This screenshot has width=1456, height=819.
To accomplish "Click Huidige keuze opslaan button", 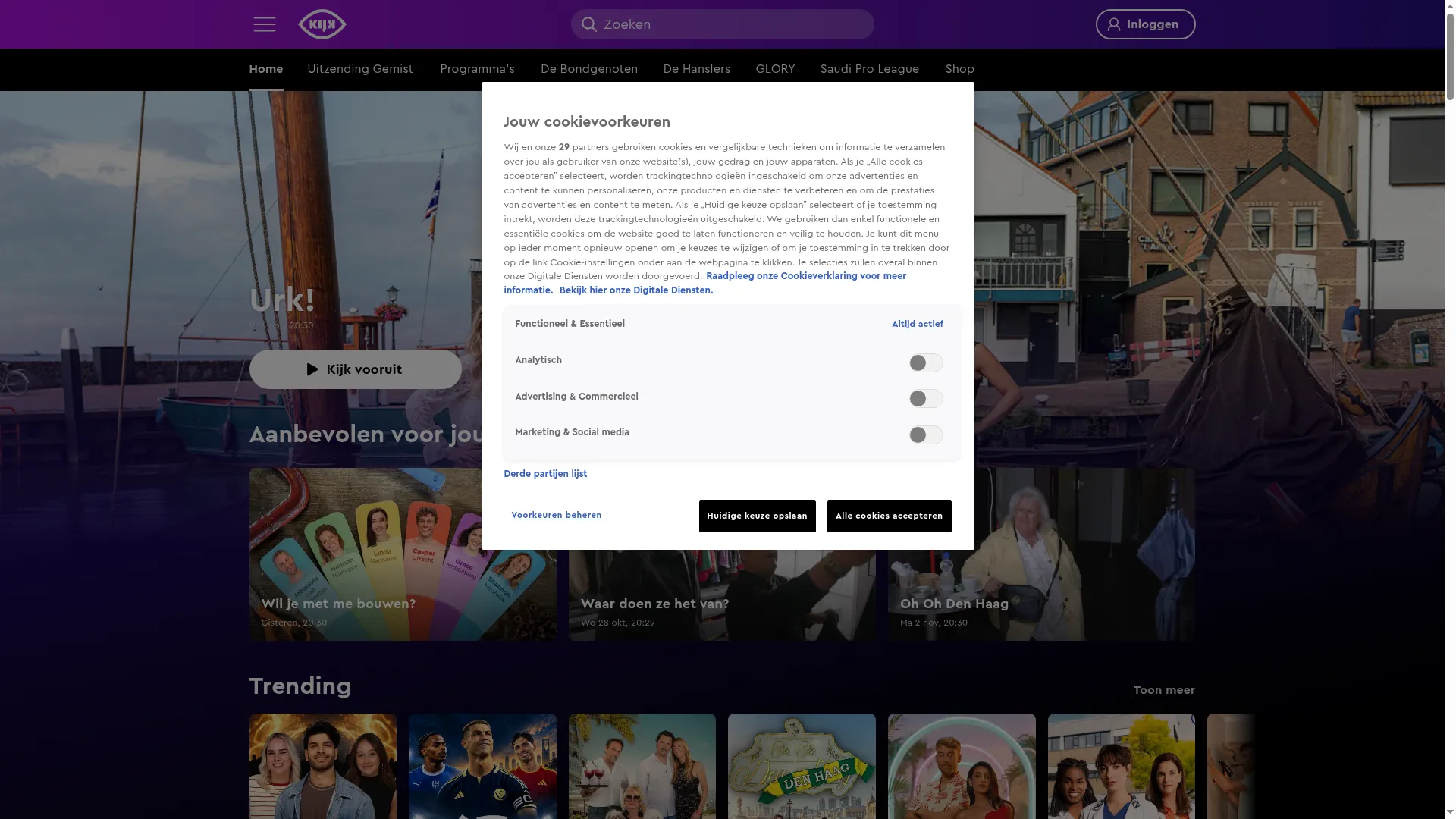I will coord(757,516).
